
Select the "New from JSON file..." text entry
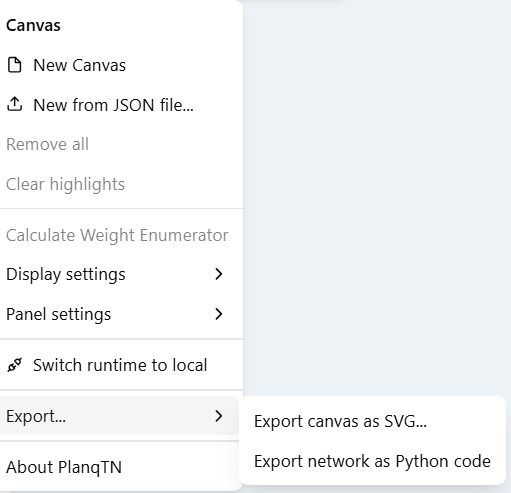[113, 105]
